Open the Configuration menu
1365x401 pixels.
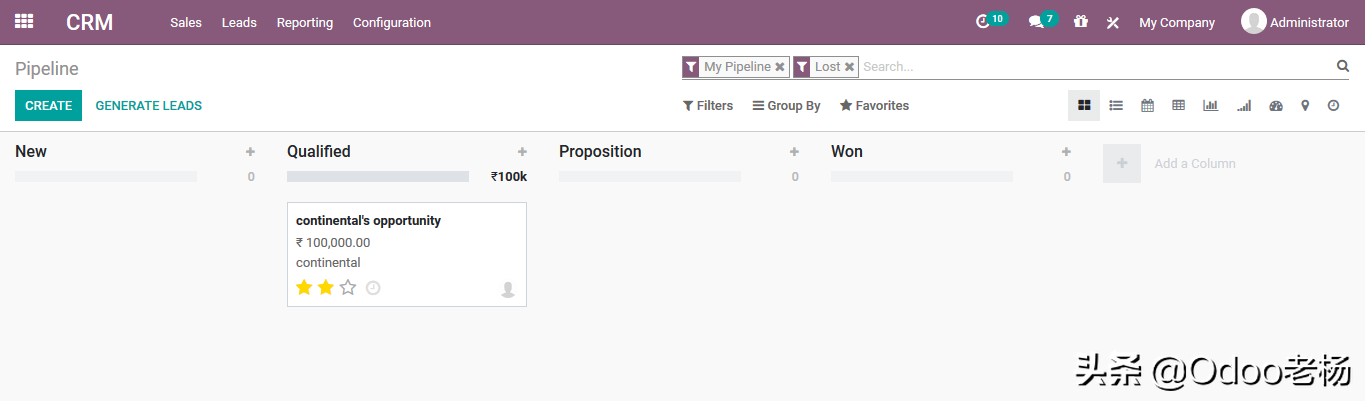click(x=392, y=22)
